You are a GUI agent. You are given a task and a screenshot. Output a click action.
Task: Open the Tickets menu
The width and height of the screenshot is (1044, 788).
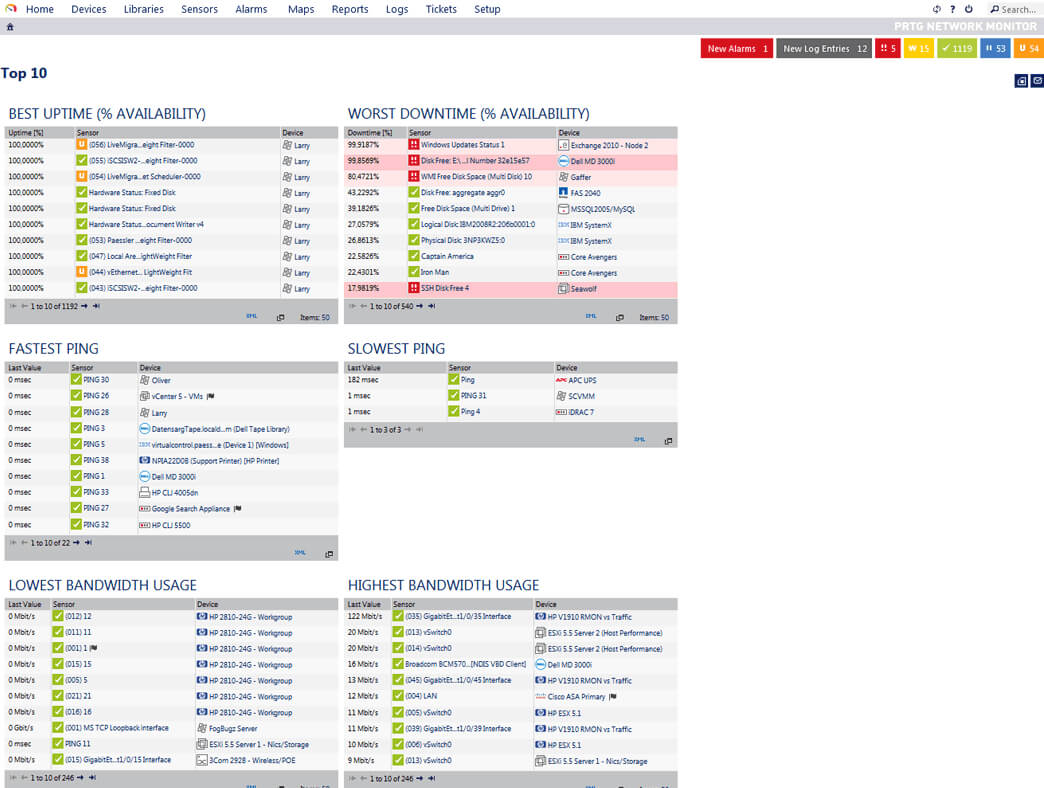point(441,9)
